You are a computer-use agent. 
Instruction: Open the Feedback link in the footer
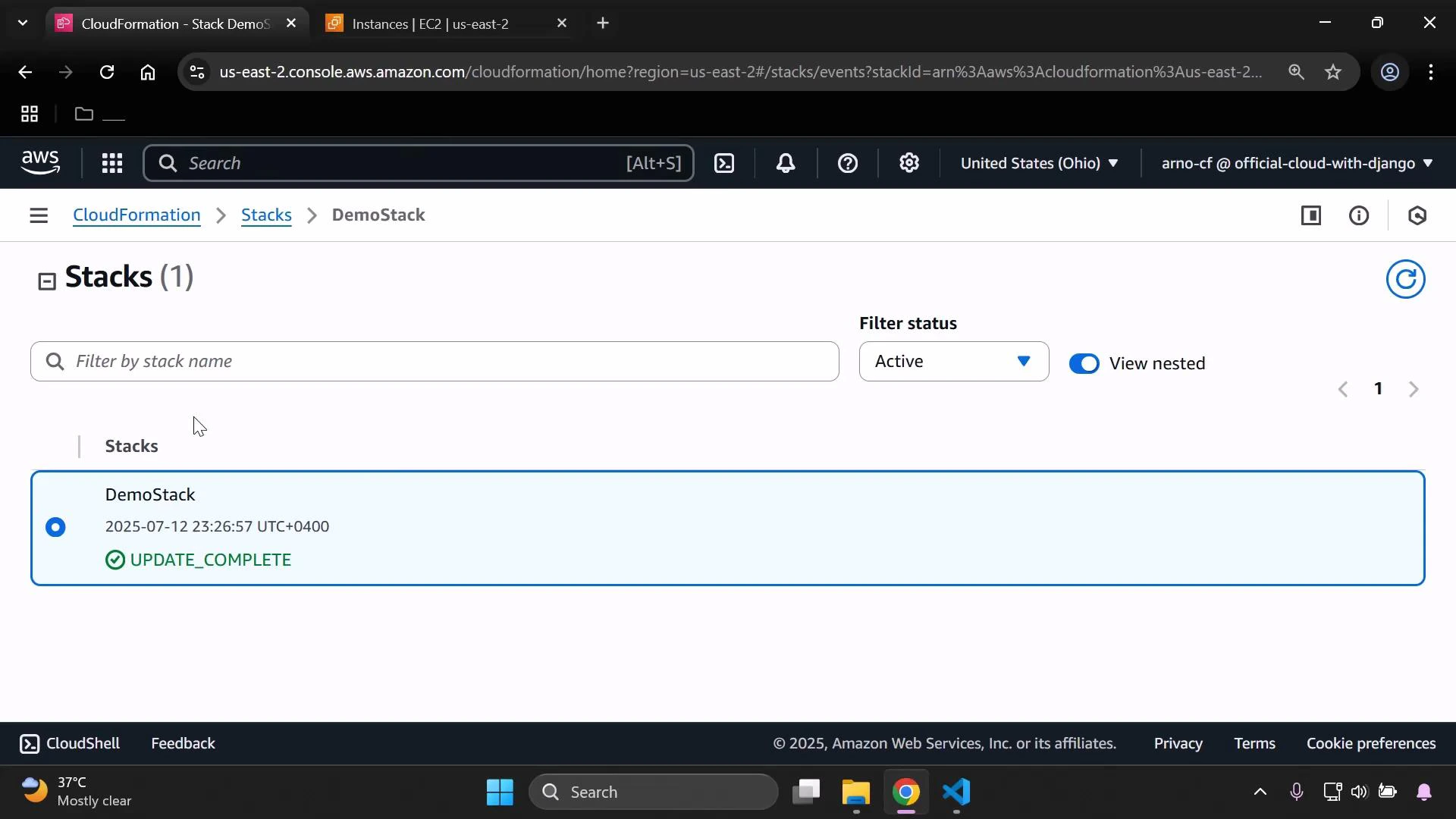[182, 743]
